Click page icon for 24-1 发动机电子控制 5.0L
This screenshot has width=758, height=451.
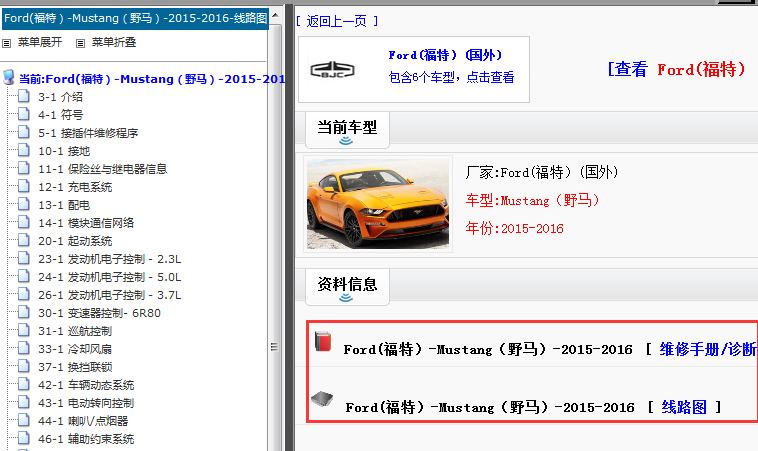[x=24, y=276]
